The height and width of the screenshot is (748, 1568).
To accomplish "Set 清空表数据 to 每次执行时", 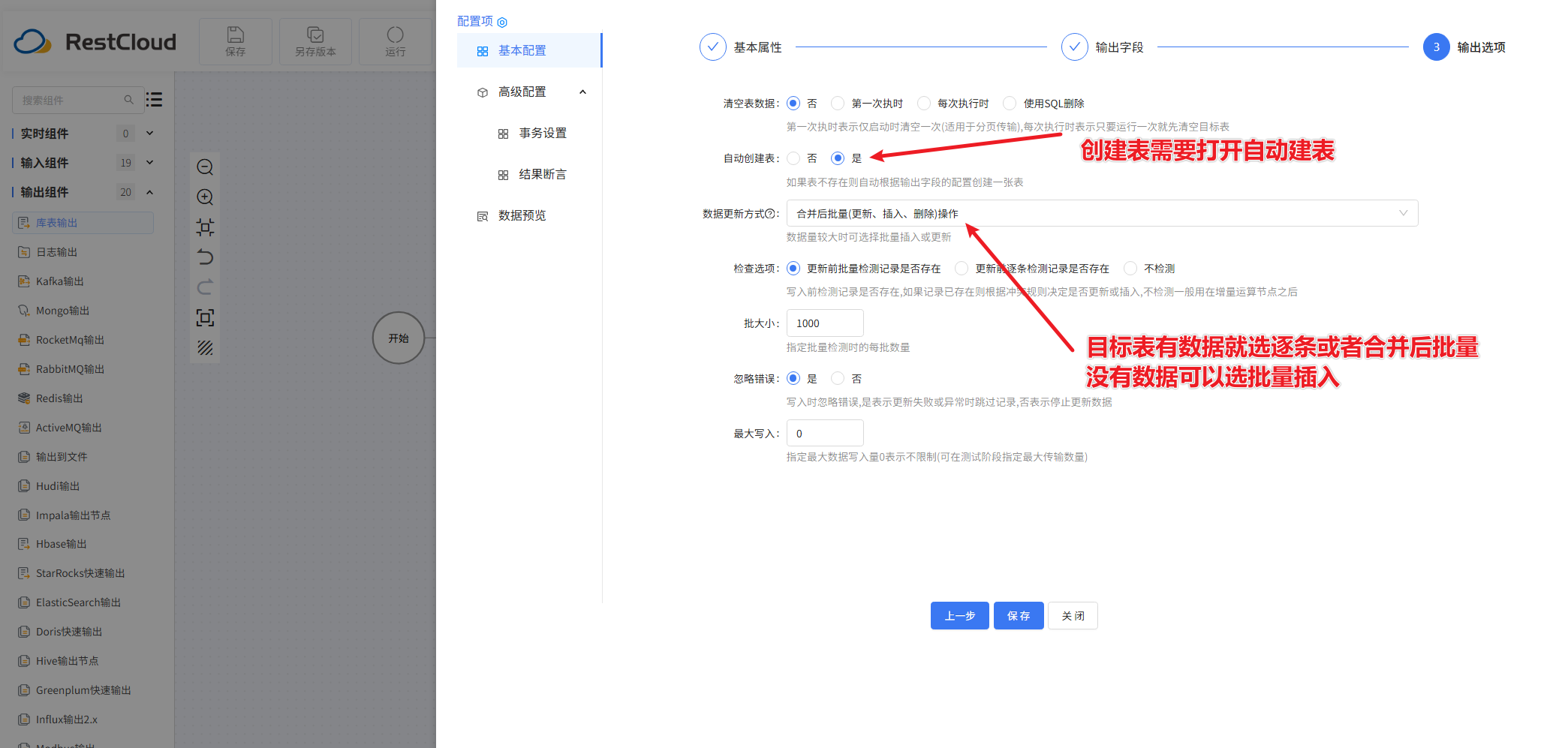I will point(923,103).
